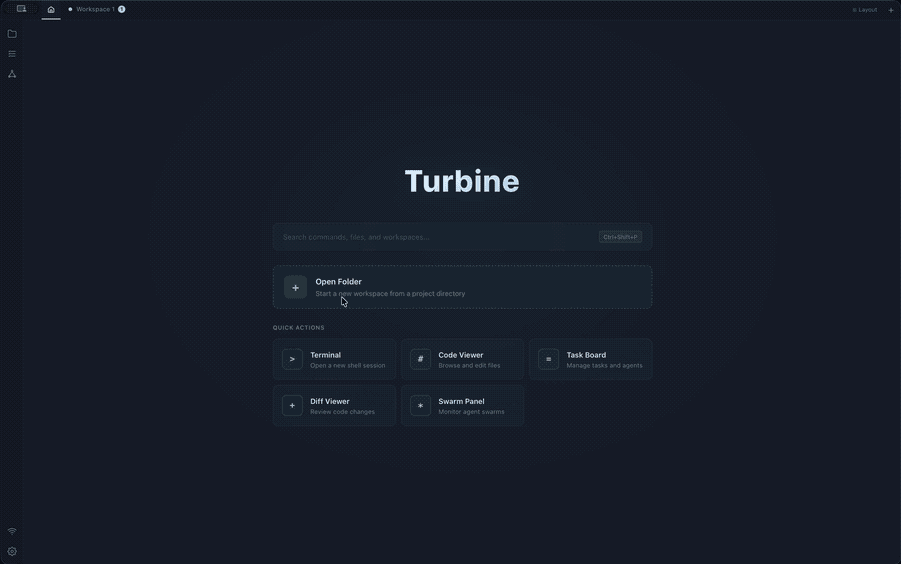Click the 'Monitor agent swarms' text

tap(471, 412)
